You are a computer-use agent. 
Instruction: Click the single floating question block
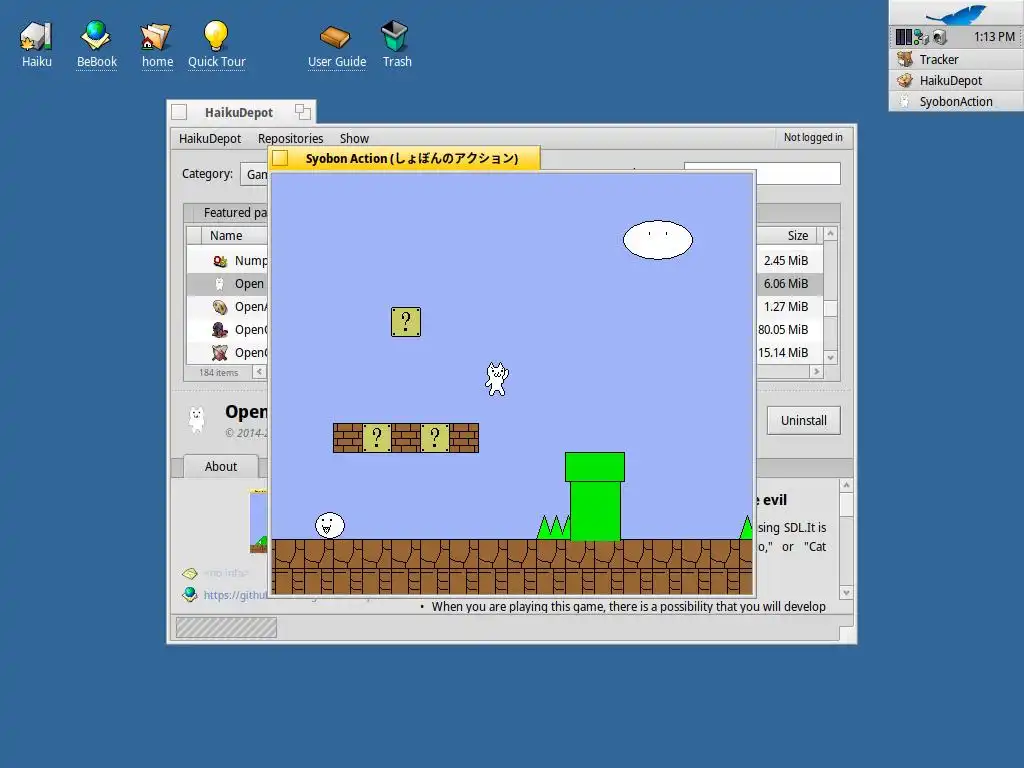pyautogui.click(x=406, y=322)
